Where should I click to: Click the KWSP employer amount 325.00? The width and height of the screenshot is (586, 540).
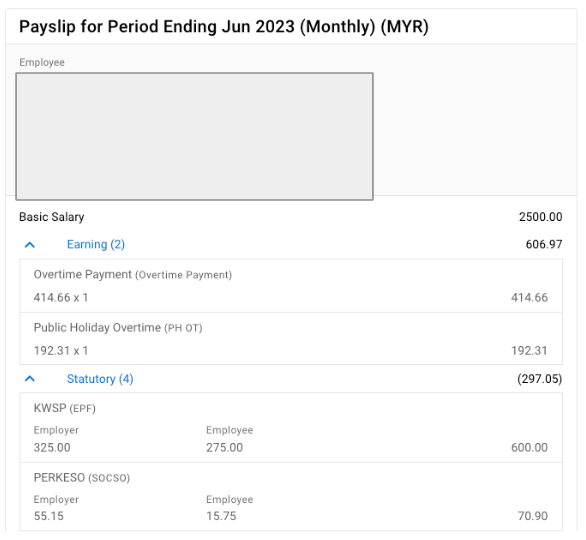(x=52, y=447)
